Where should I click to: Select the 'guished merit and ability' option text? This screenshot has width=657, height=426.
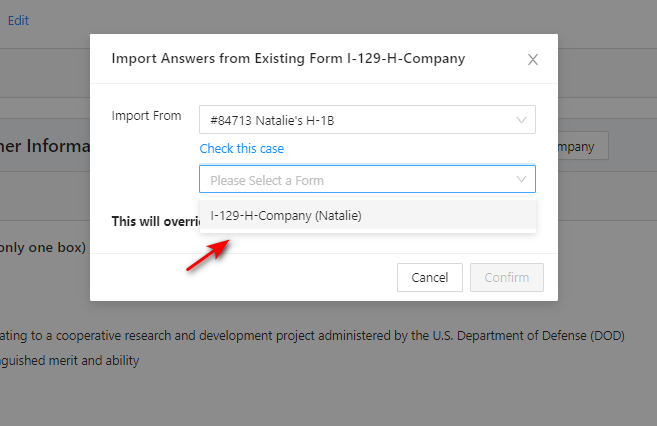(x=69, y=361)
